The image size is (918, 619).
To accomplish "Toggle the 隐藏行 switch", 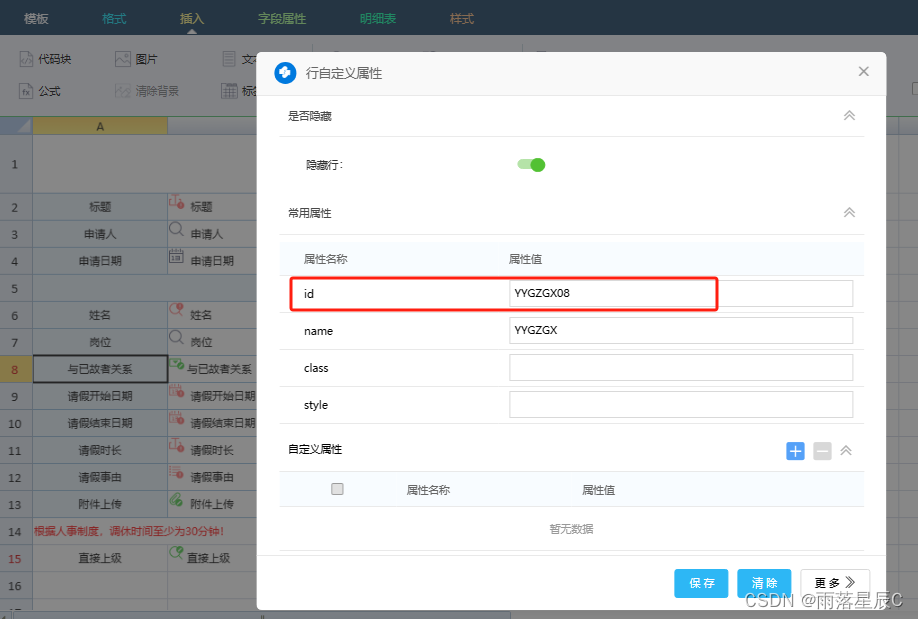I will click(531, 165).
